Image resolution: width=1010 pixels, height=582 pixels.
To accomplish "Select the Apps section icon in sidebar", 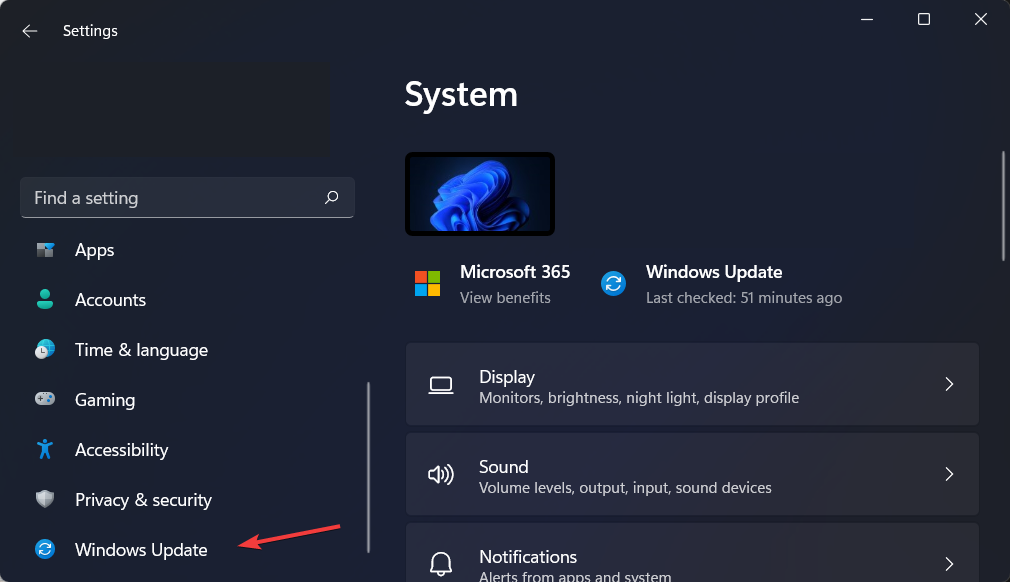I will (x=45, y=249).
